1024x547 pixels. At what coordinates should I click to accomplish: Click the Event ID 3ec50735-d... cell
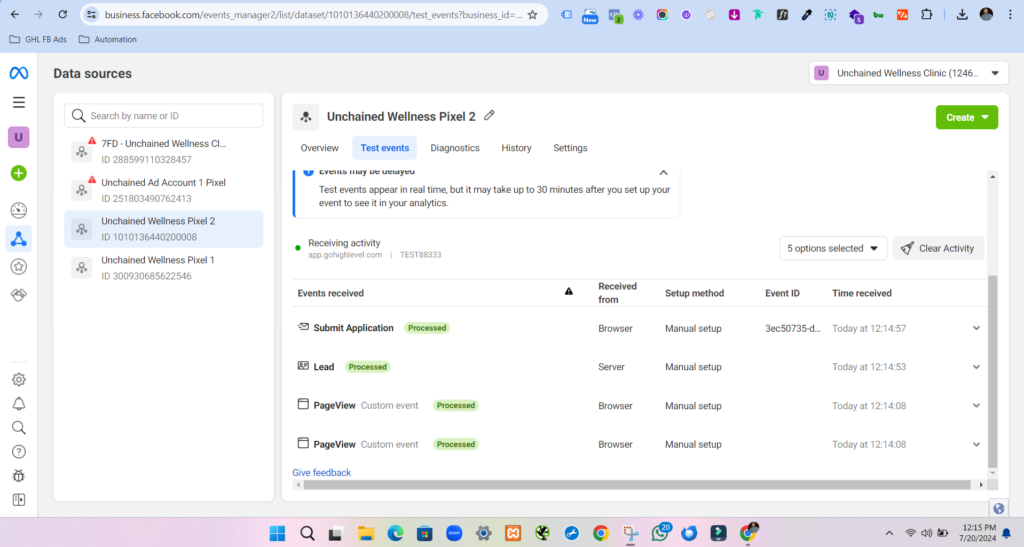793,328
